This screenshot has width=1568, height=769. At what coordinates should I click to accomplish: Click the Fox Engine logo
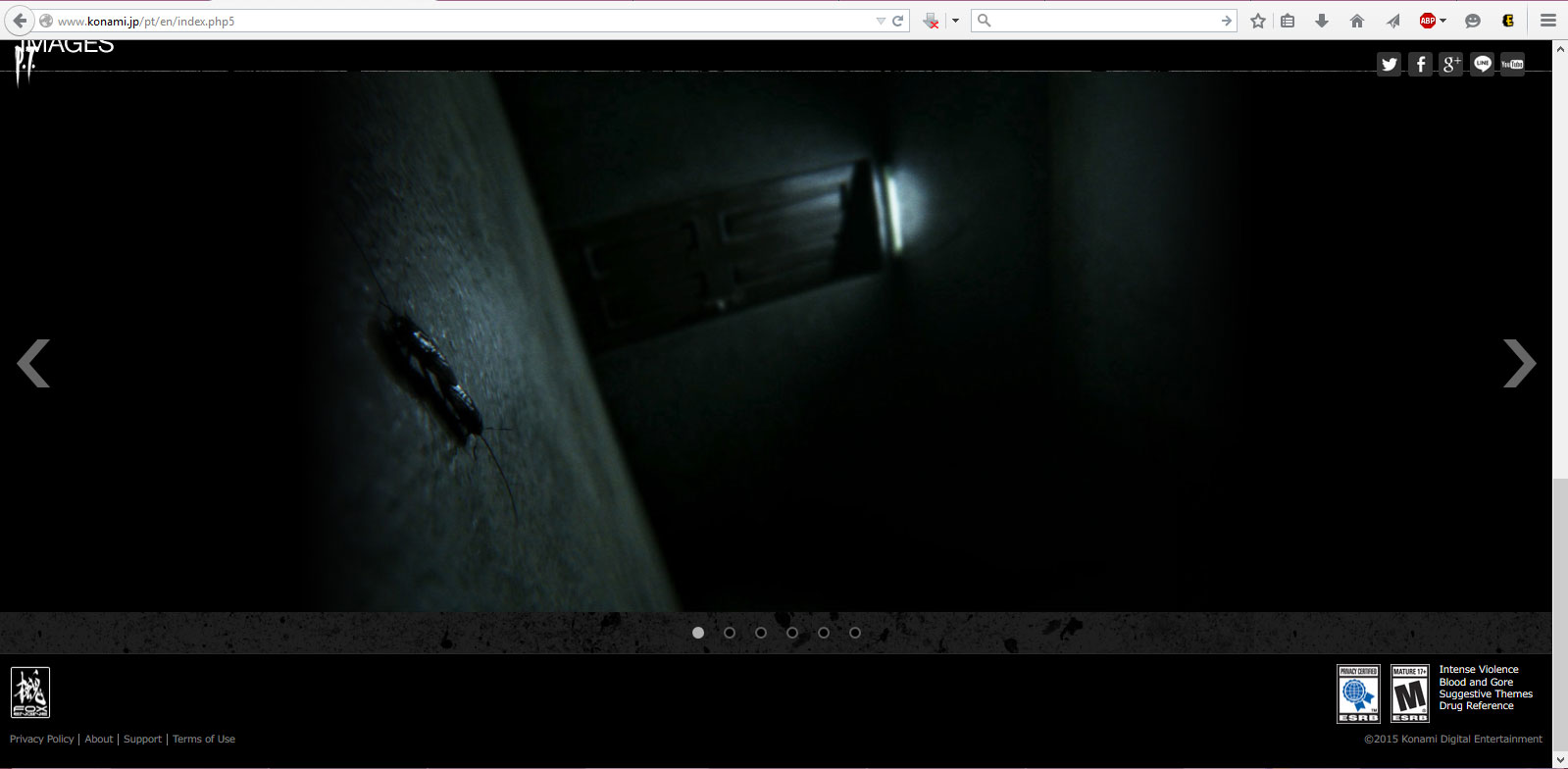click(x=30, y=692)
